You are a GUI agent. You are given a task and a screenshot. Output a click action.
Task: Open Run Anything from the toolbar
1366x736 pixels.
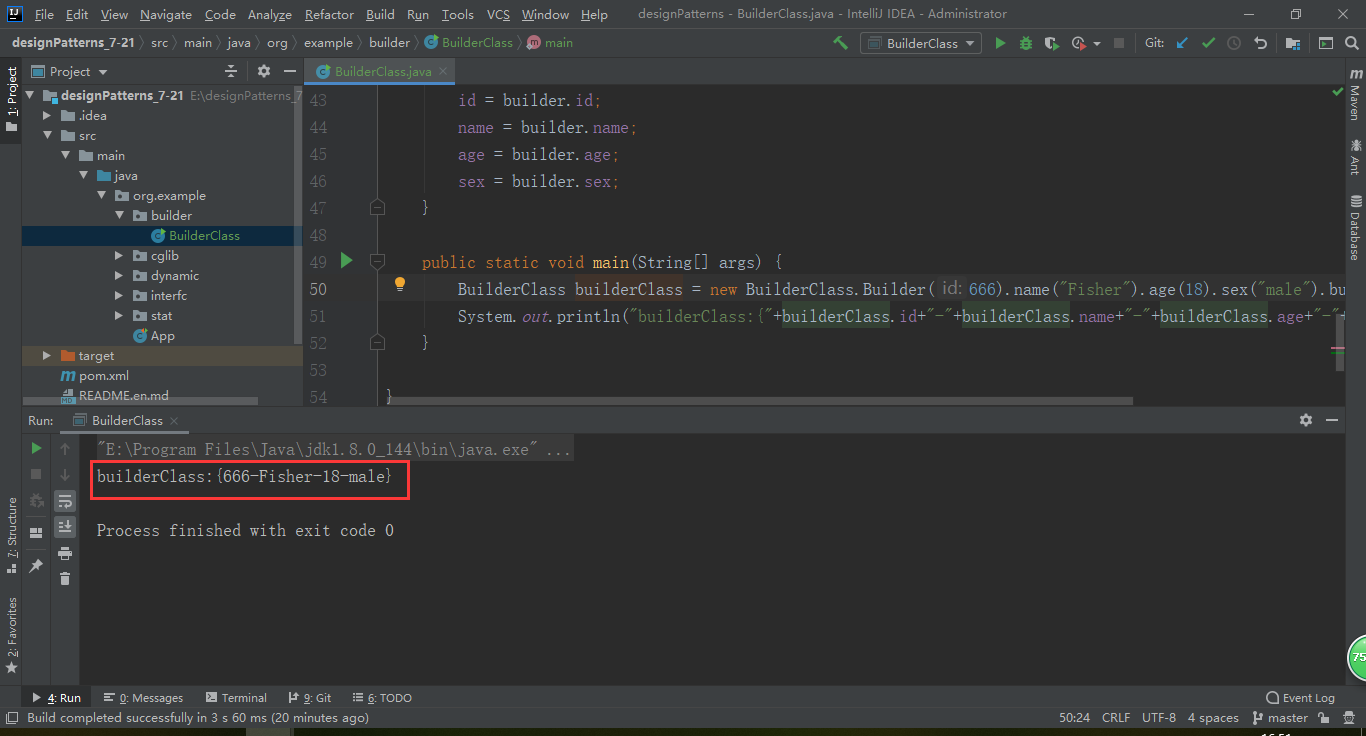coord(1326,43)
